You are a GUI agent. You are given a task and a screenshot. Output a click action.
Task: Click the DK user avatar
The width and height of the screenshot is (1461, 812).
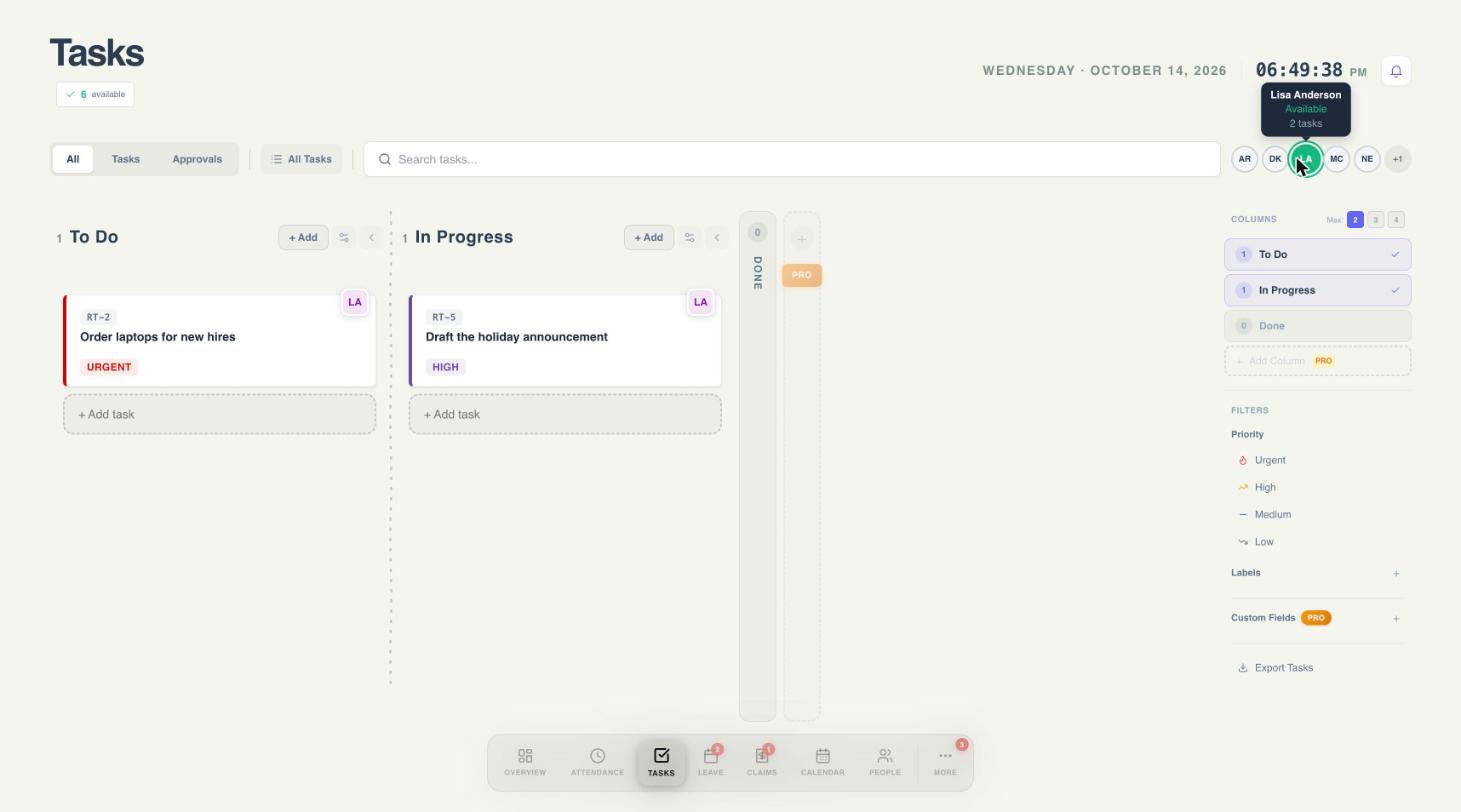click(x=1275, y=159)
